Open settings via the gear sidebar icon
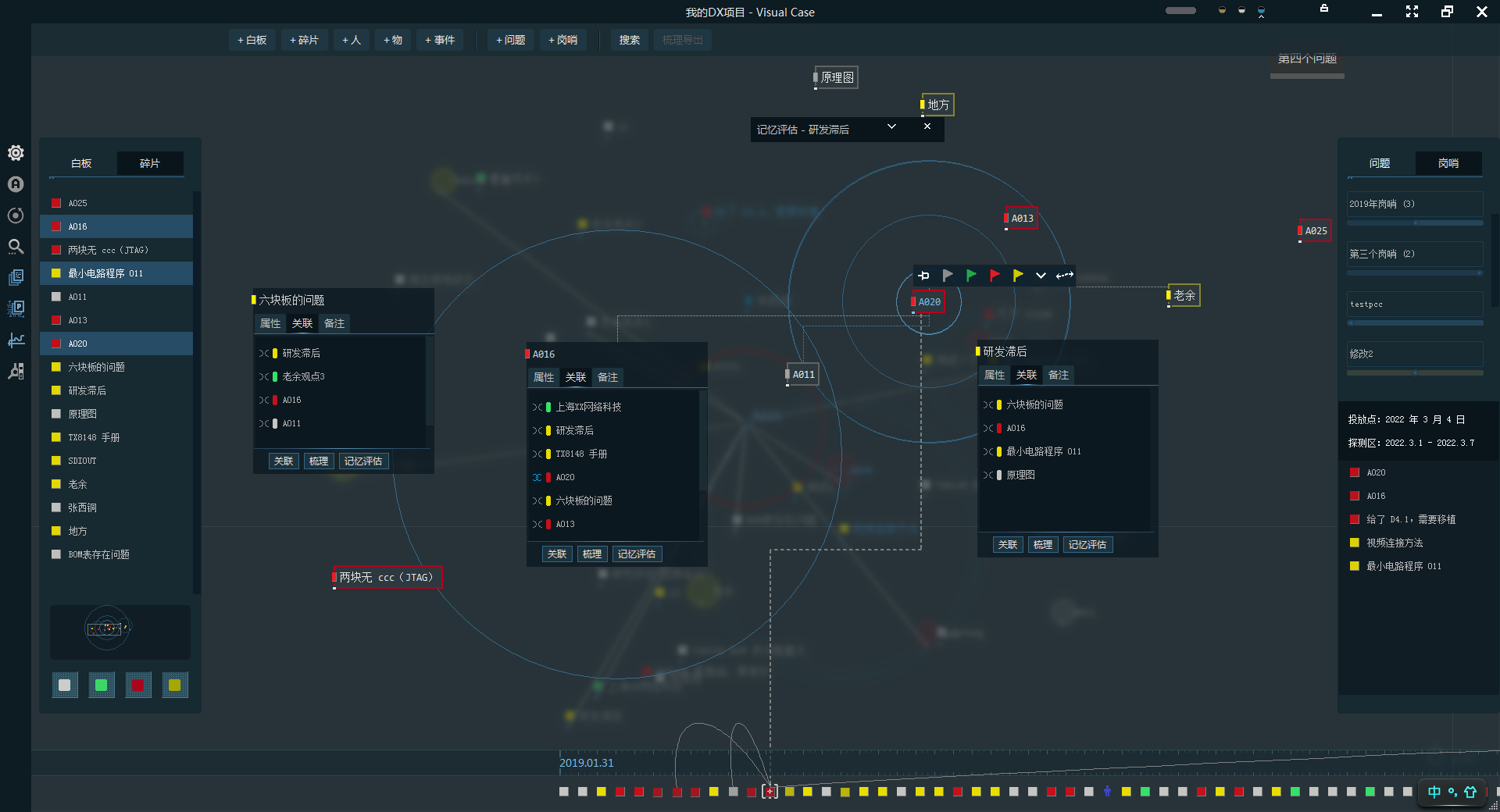The image size is (1500, 812). (x=16, y=153)
